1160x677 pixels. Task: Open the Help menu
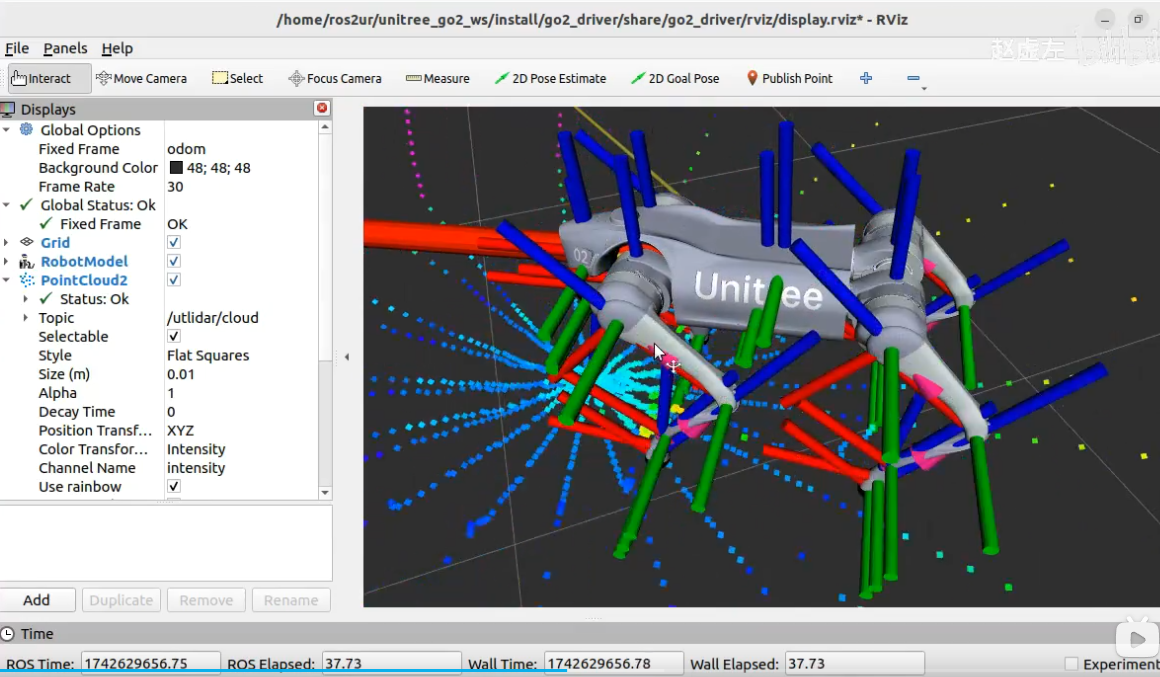(x=117, y=48)
